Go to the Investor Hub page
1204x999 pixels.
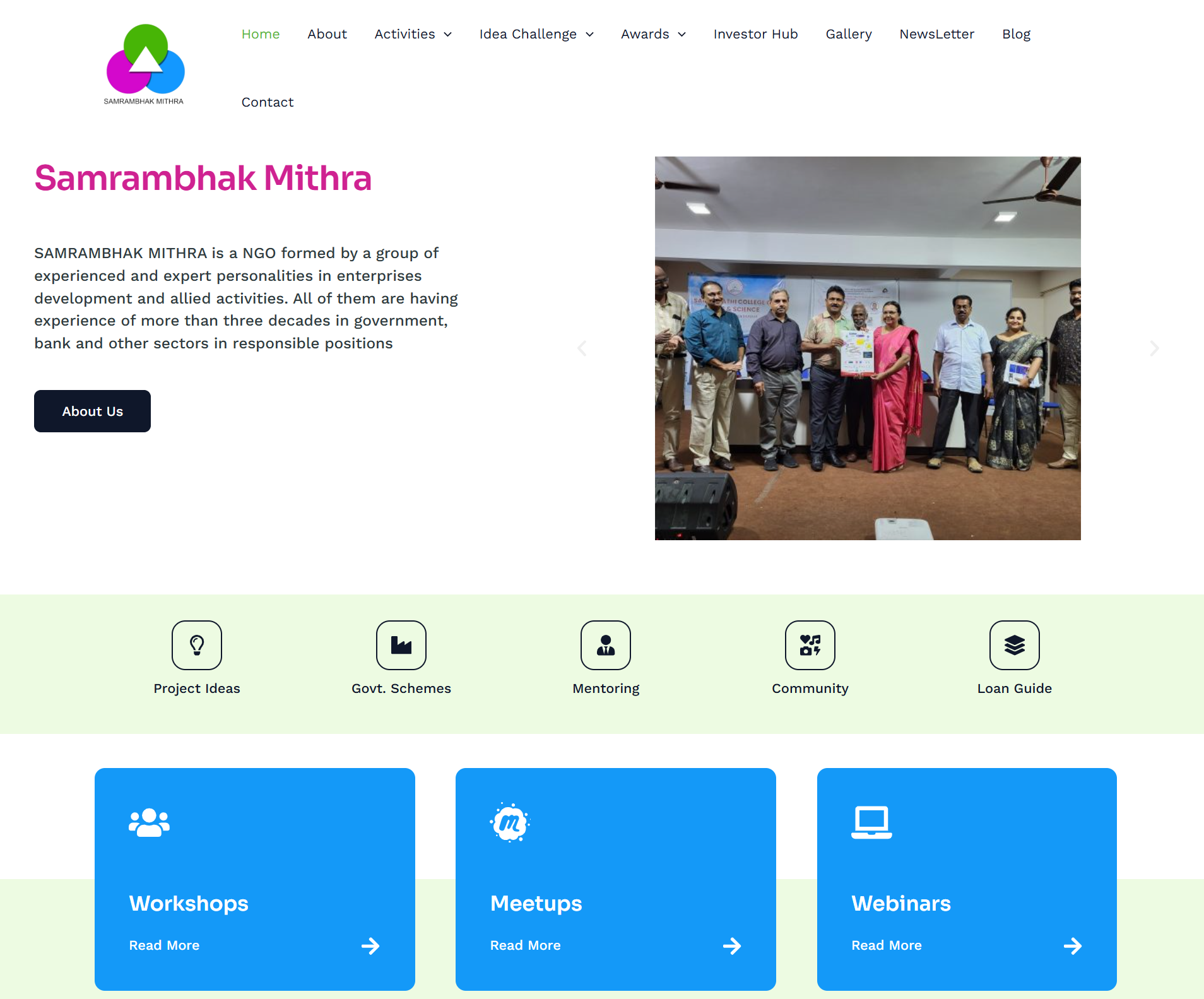point(755,34)
